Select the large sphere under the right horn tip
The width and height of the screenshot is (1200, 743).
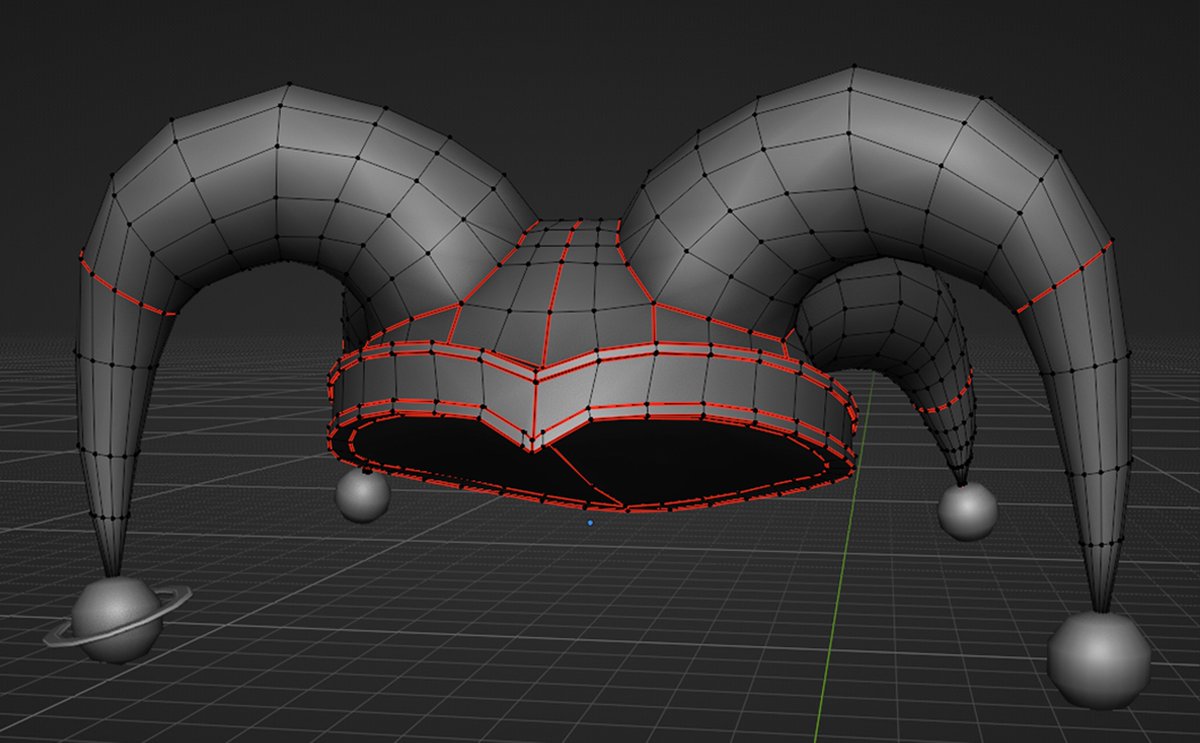point(1099,660)
